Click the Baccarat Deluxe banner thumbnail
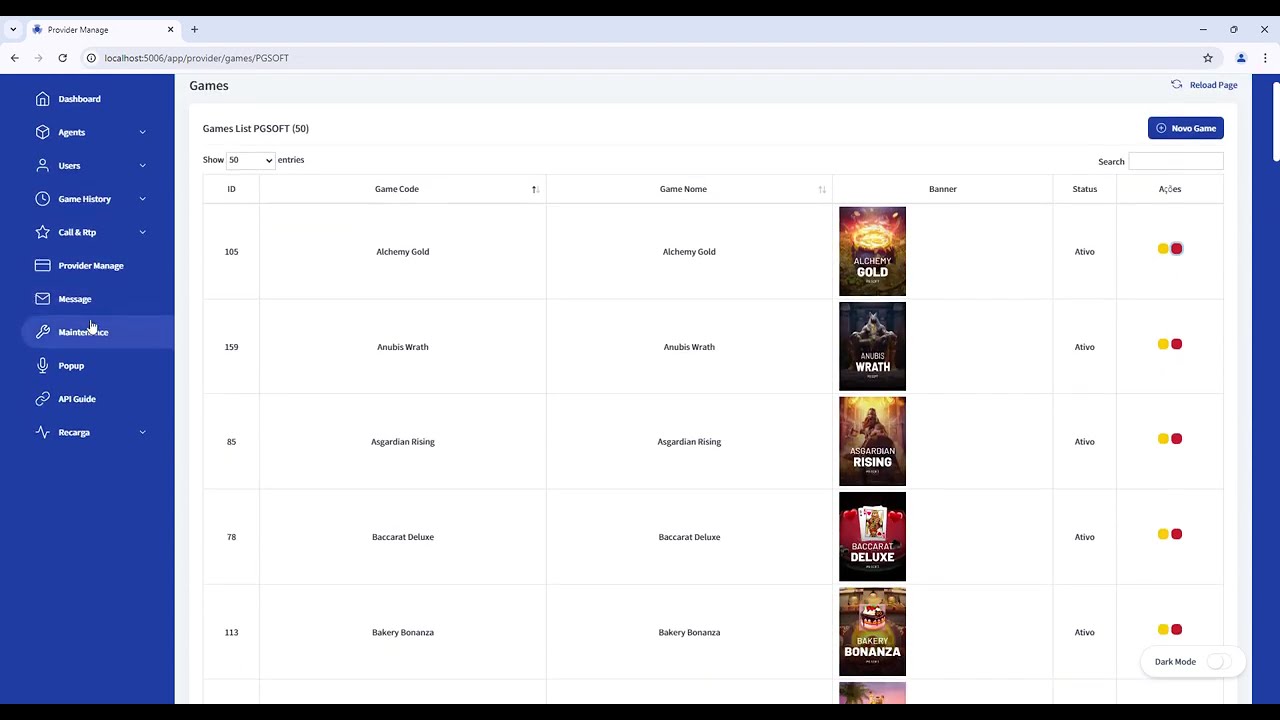The width and height of the screenshot is (1280, 720). [x=872, y=536]
